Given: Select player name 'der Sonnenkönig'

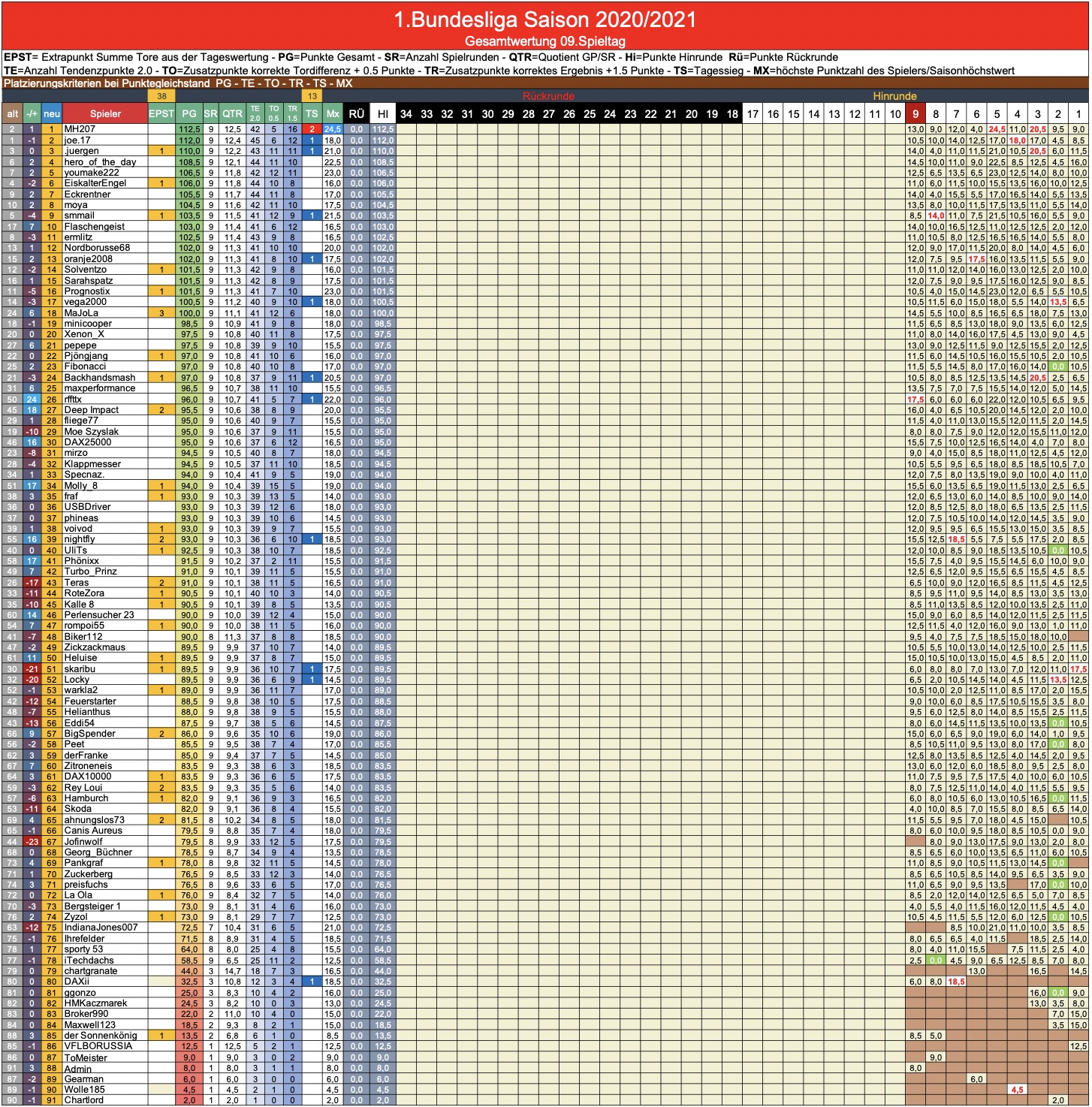Looking at the screenshot, I should click(101, 1036).
